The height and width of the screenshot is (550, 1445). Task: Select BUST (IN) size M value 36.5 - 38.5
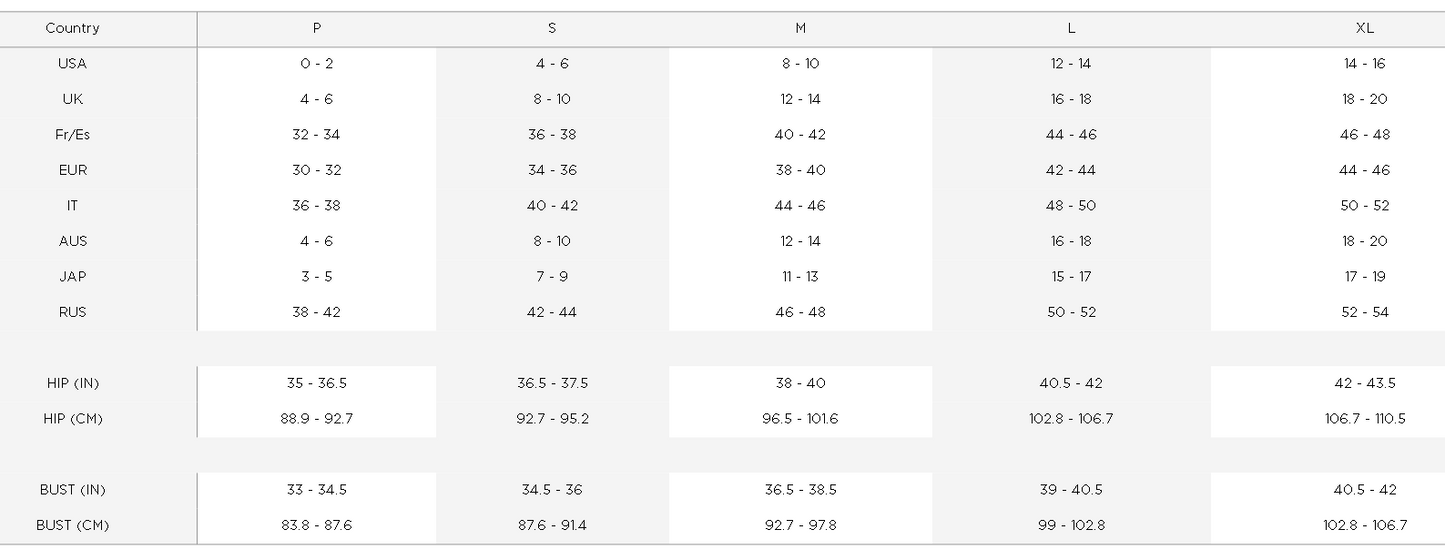[x=800, y=490]
